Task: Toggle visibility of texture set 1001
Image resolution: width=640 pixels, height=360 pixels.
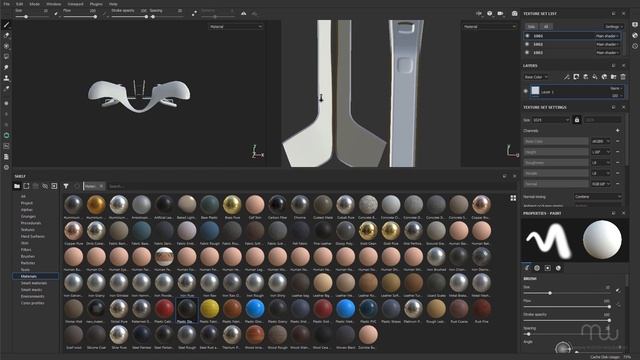Action: (527, 36)
